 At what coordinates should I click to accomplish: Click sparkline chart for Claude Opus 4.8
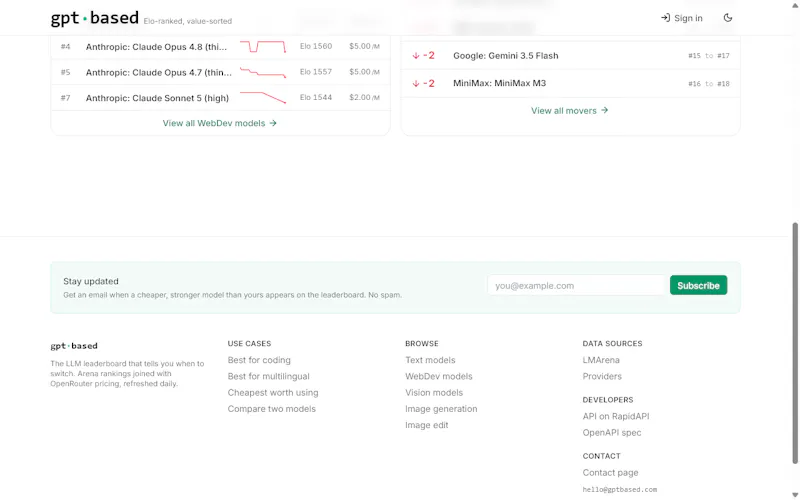(263, 46)
